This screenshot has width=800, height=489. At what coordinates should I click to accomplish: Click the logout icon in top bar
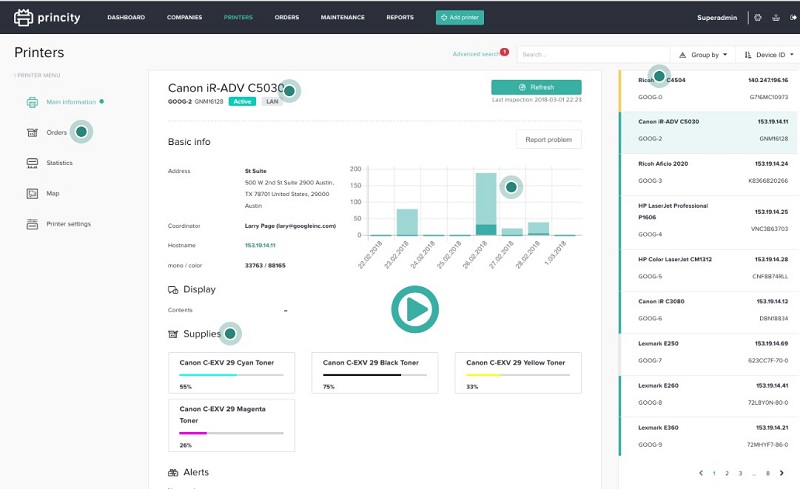(x=793, y=17)
